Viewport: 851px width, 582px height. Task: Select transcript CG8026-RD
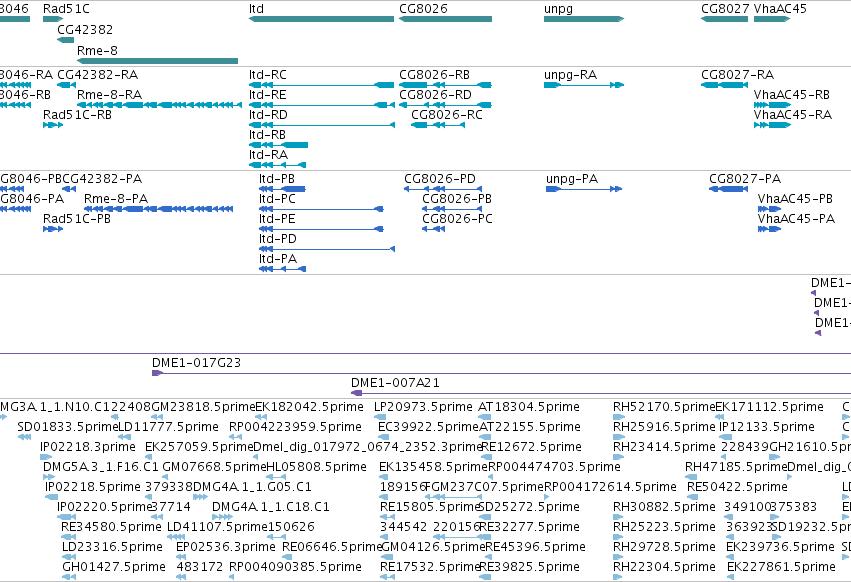[445, 105]
